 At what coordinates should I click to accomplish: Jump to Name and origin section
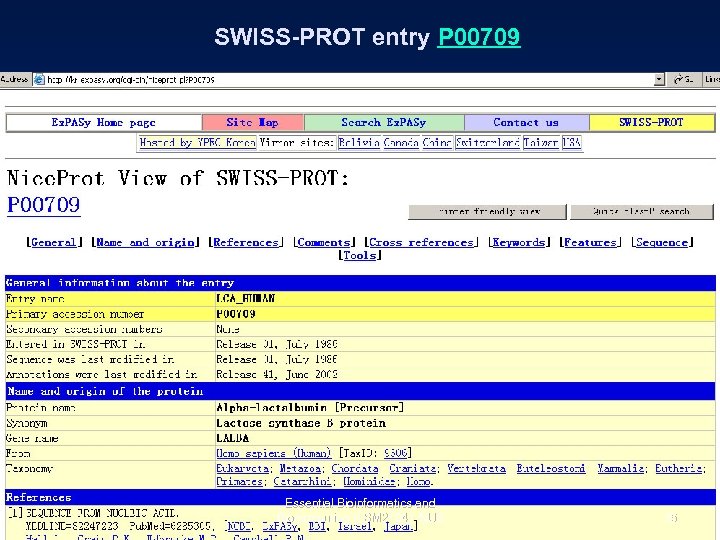[145, 242]
